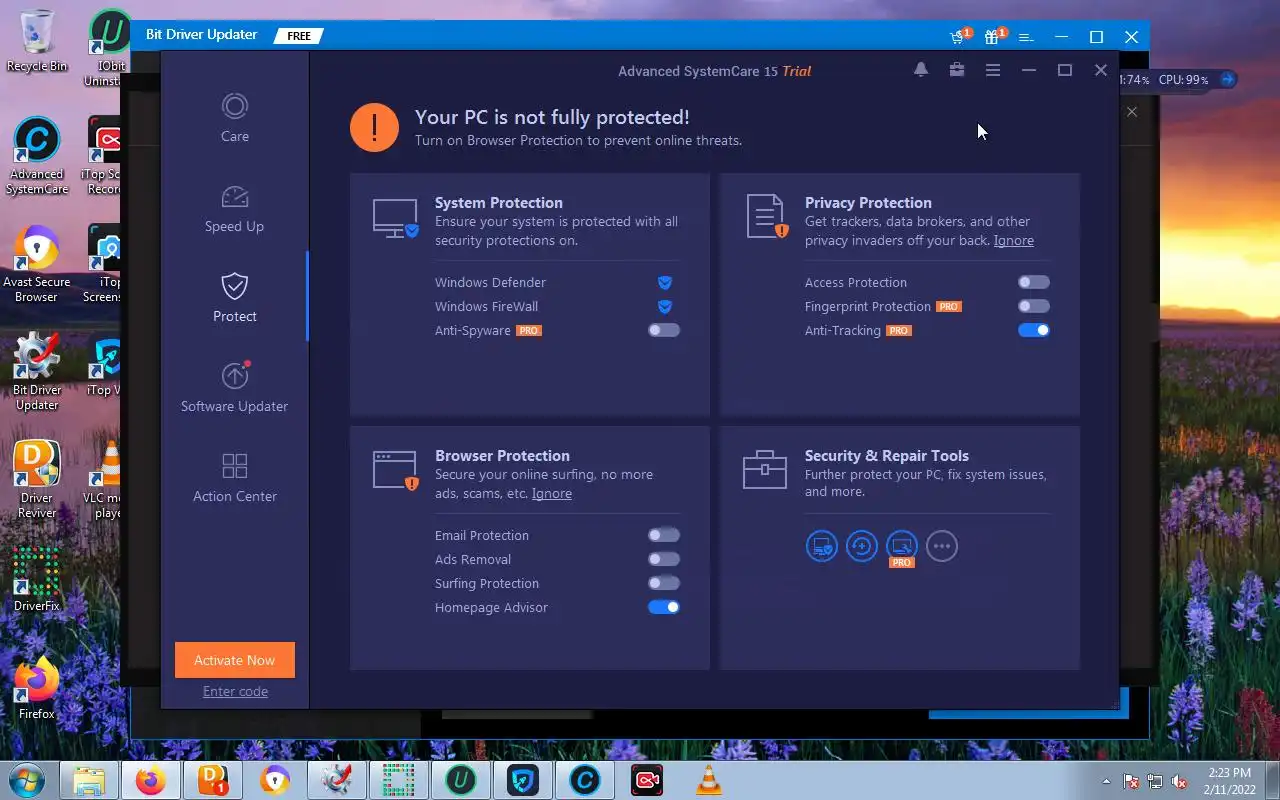
Task: Open Bit Driver Updater menu lines icon
Action: coord(1026,38)
